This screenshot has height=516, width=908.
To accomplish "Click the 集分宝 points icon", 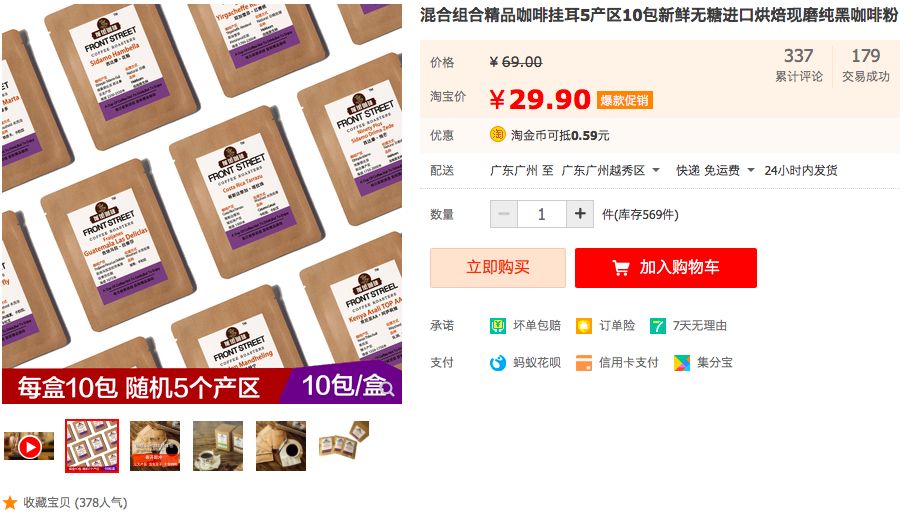I will coord(682,363).
